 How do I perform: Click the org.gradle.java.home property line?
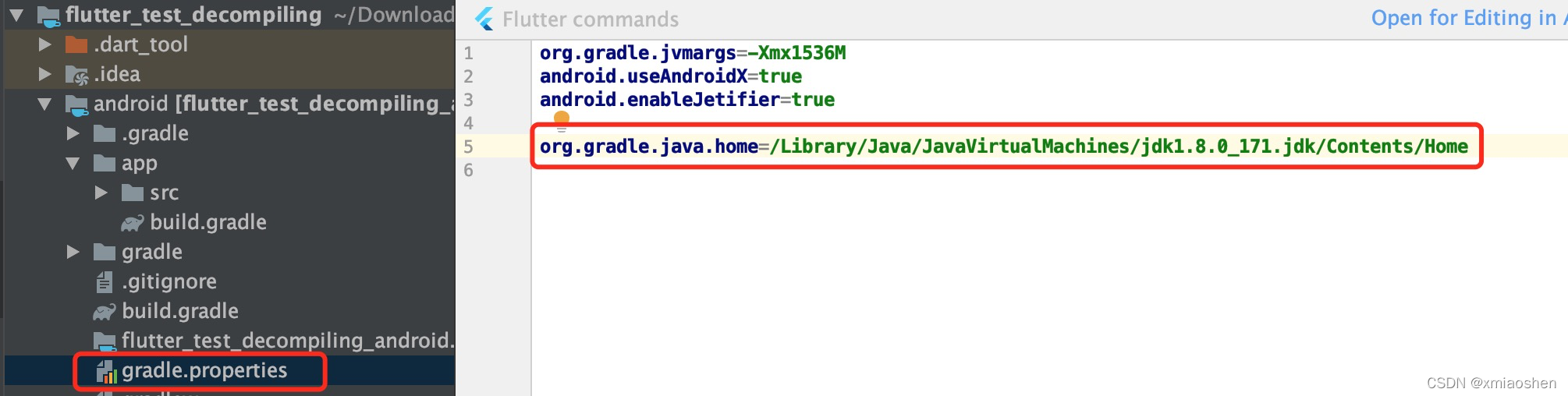[1004, 147]
